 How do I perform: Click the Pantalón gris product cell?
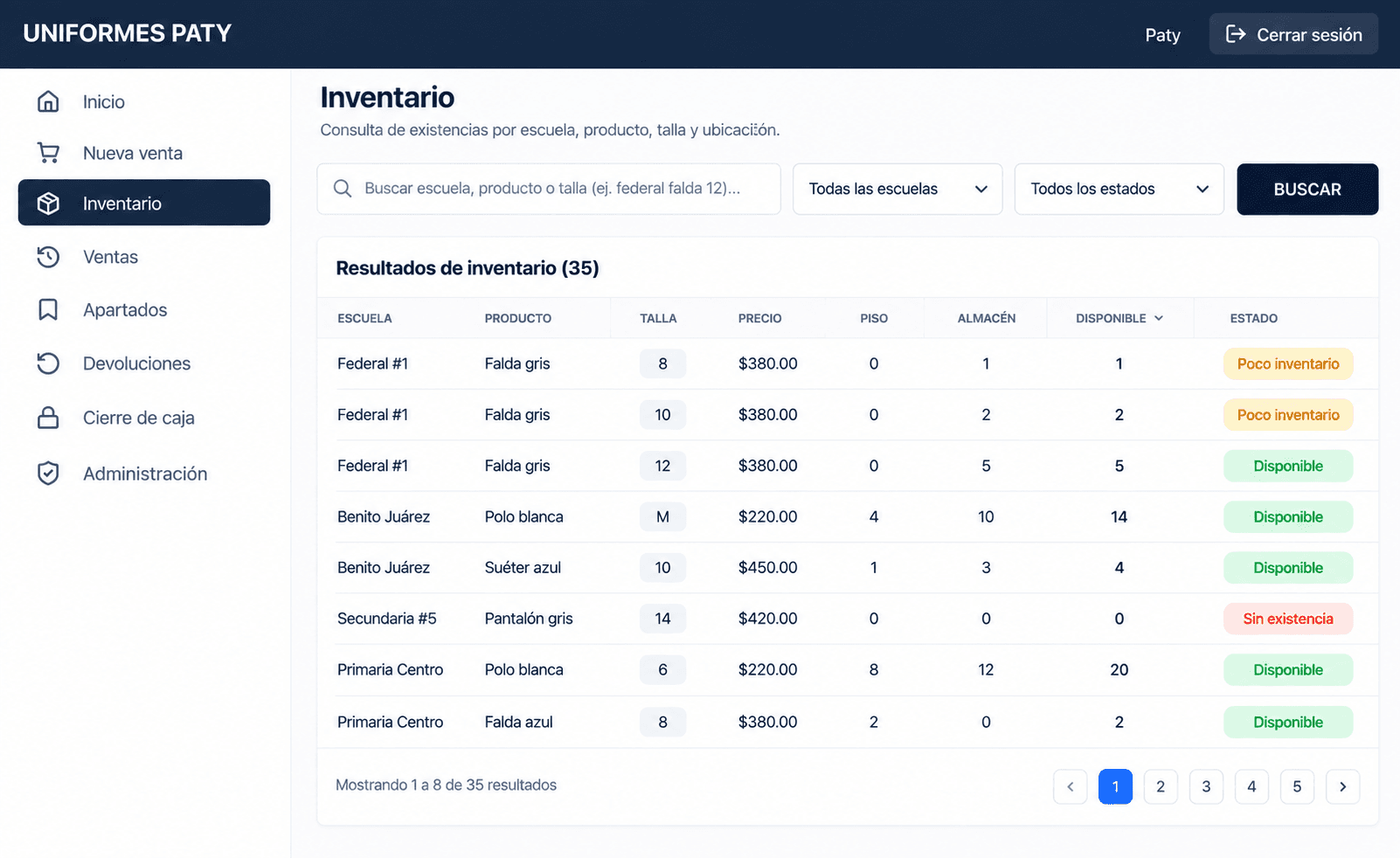pyautogui.click(x=529, y=619)
